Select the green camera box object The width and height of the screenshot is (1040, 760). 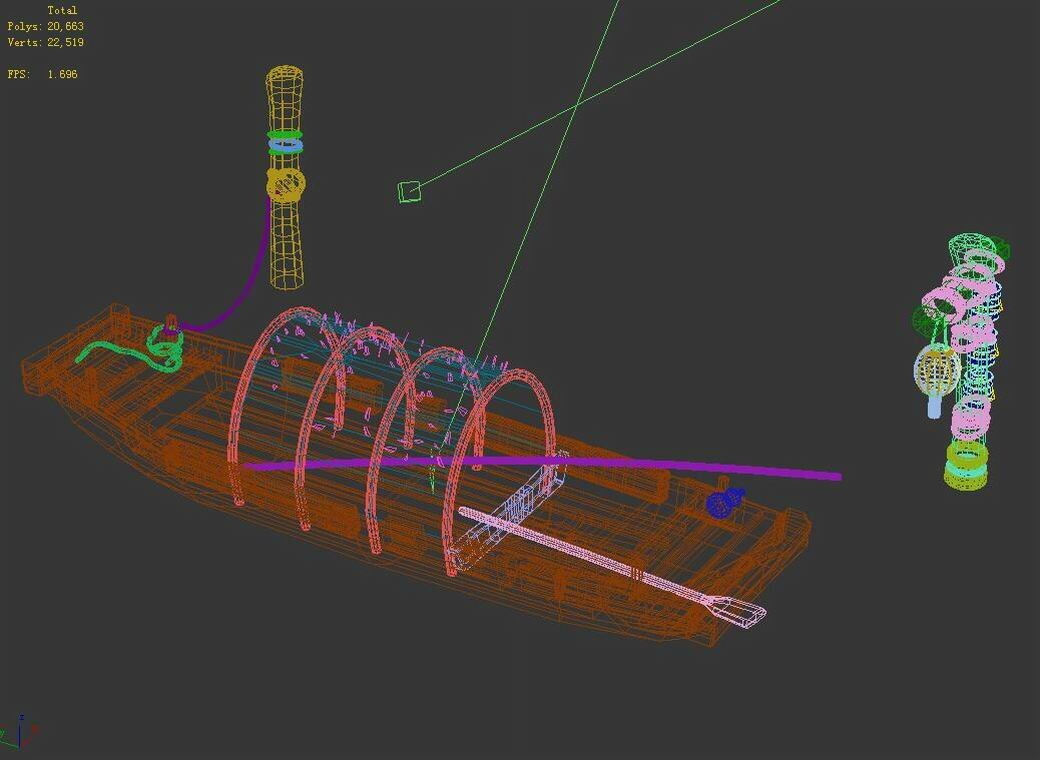[409, 192]
